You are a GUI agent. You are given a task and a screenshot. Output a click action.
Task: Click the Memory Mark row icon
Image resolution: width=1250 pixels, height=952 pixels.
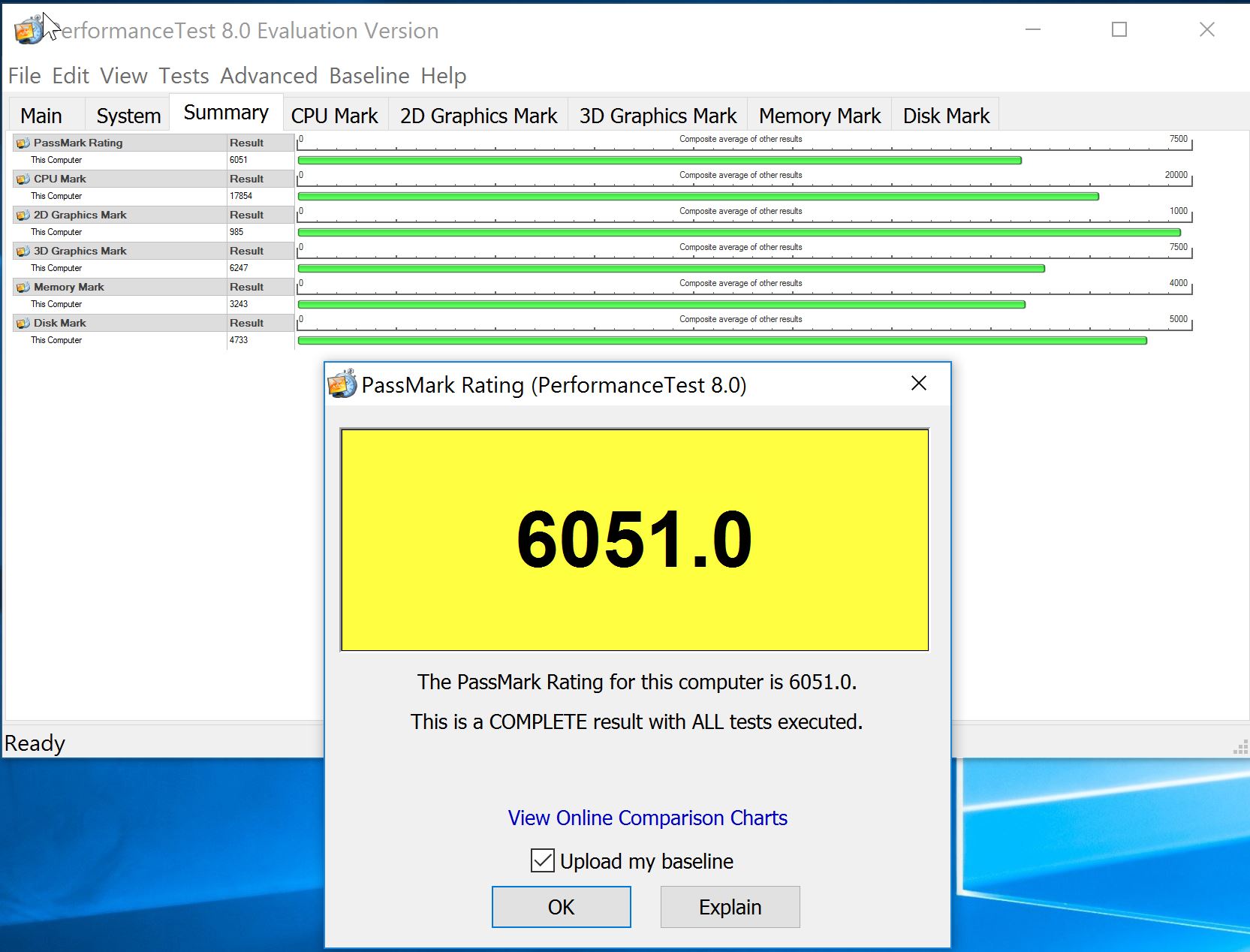coord(23,287)
